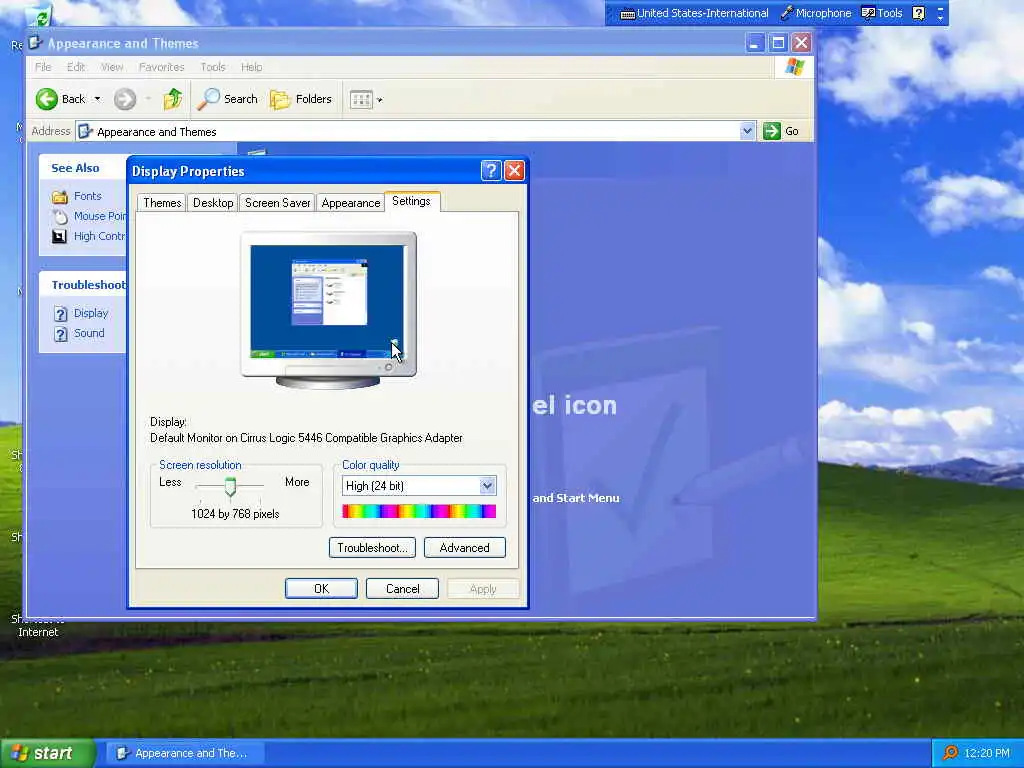Image resolution: width=1024 pixels, height=768 pixels.
Task: Click the United States-International keyboard indicator
Action: (x=694, y=13)
